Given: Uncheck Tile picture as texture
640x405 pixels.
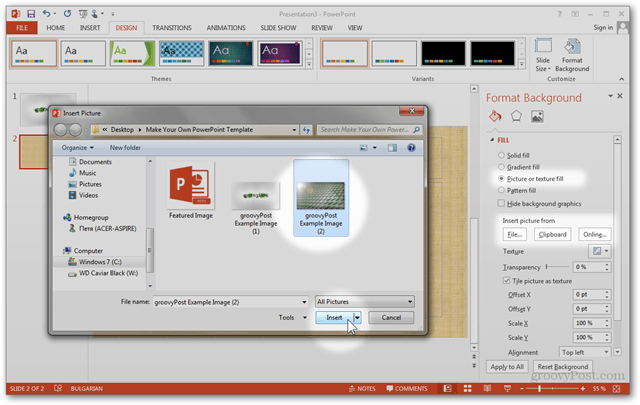Looking at the screenshot, I should 506,281.
